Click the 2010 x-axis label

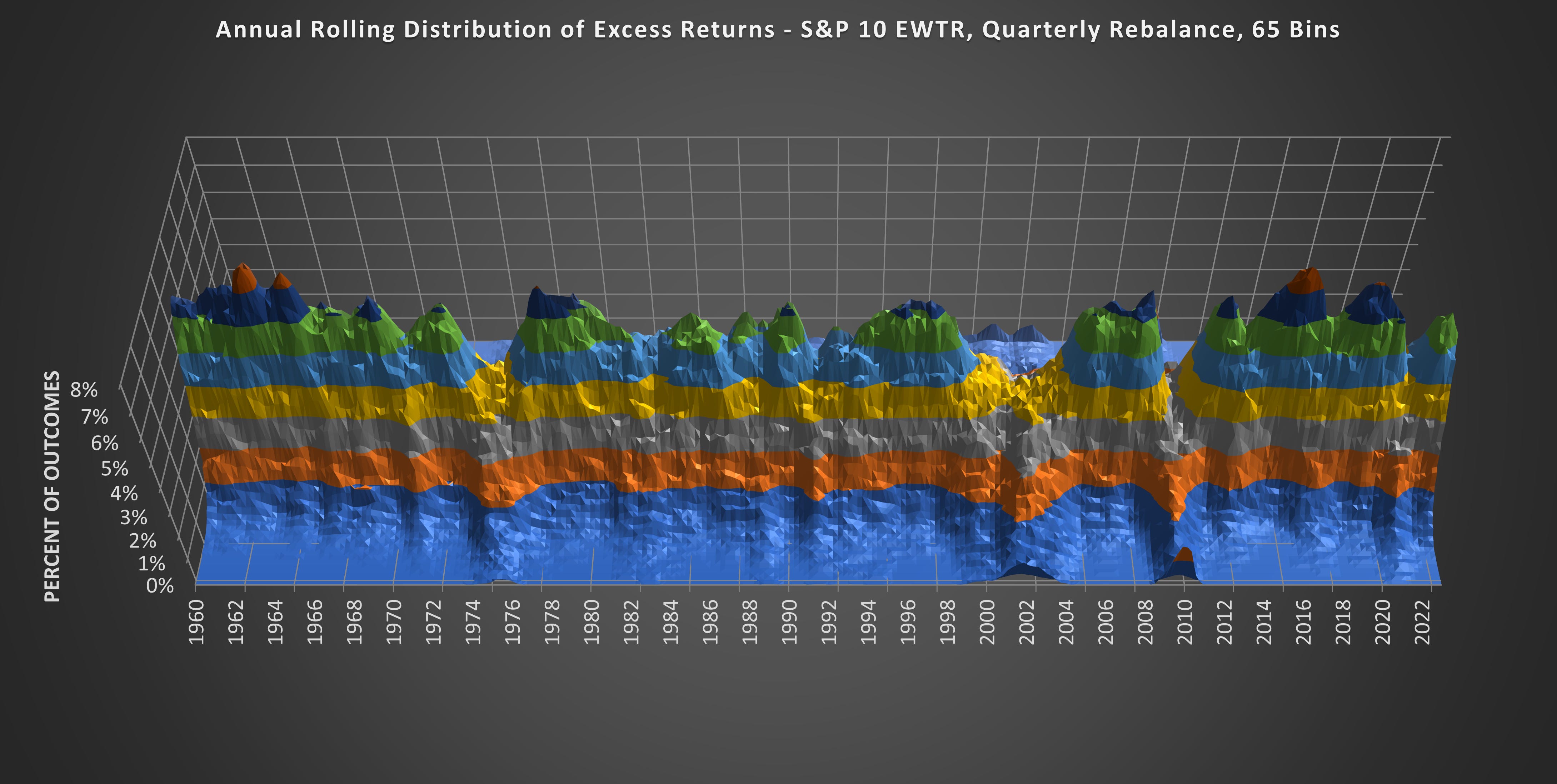[1185, 622]
